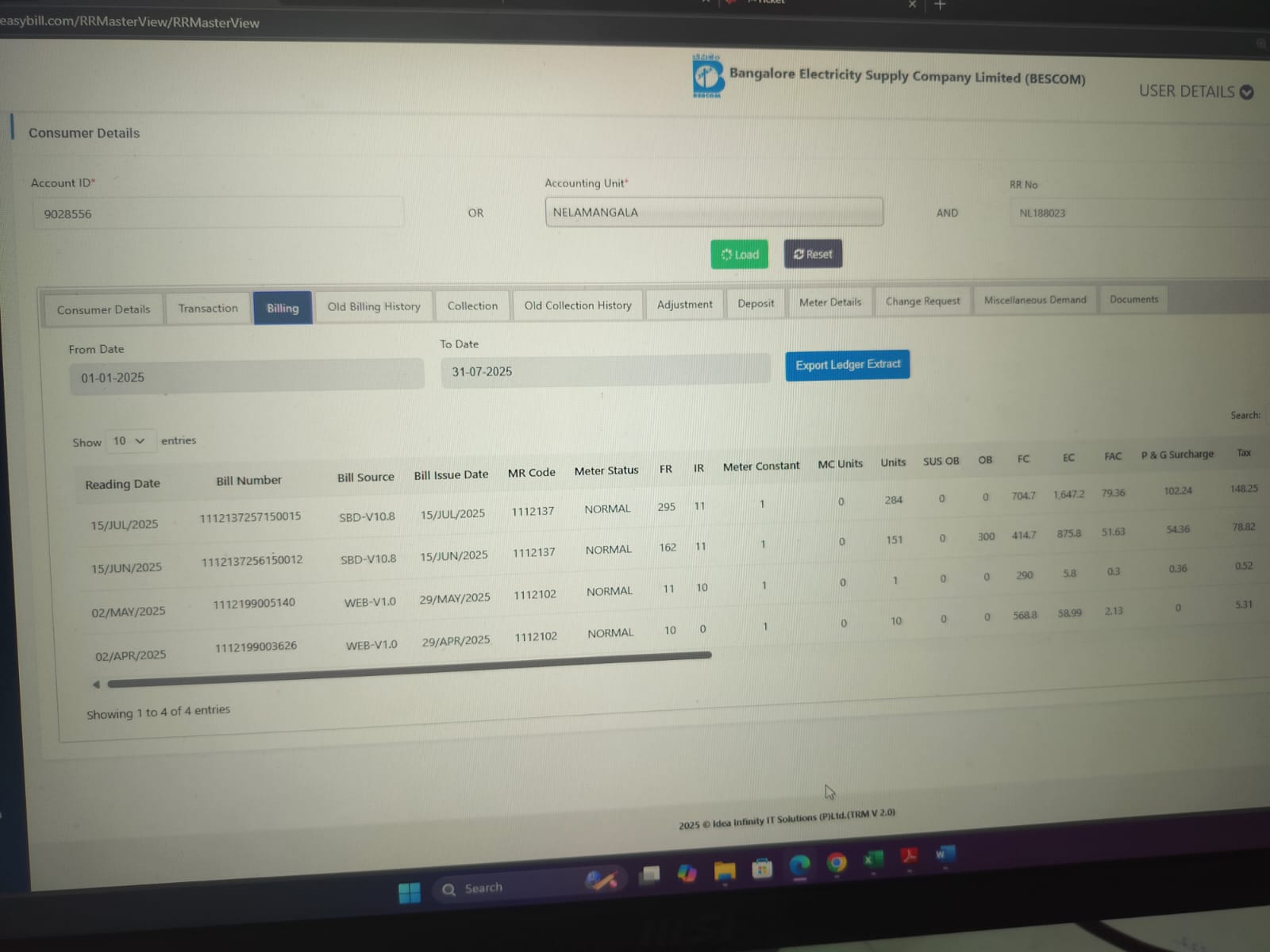Sort by the Meter Constant column header
Image resolution: width=1270 pixels, height=952 pixels.
pos(761,466)
